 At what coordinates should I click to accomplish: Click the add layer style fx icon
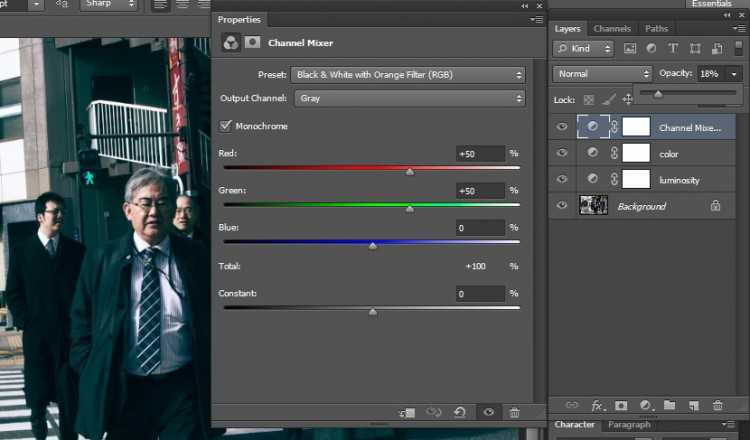pyautogui.click(x=598, y=405)
